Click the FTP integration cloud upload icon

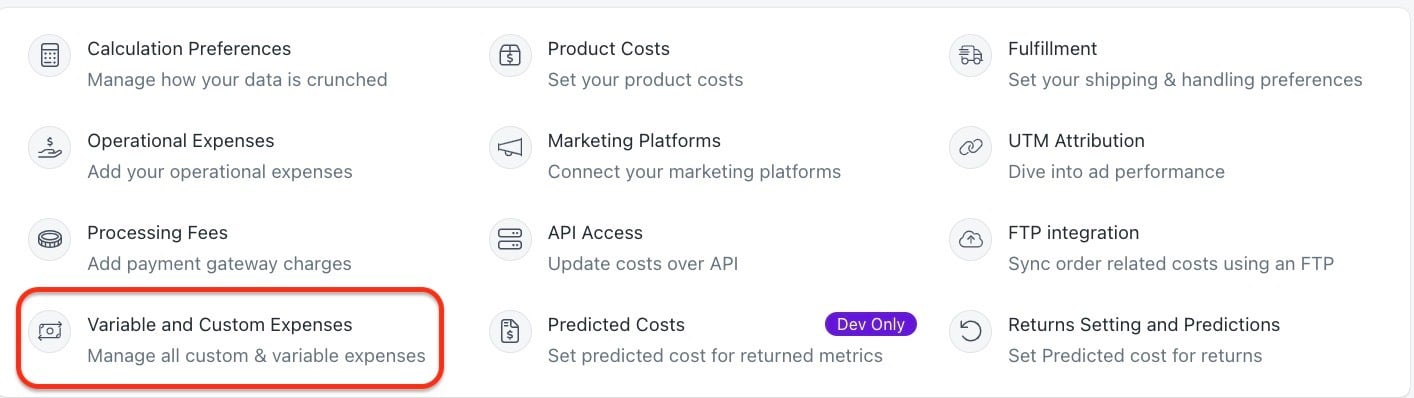click(x=970, y=239)
